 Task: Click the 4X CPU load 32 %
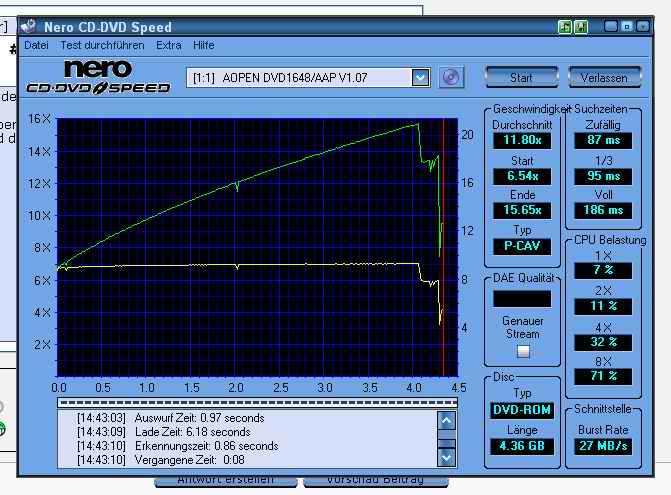[x=603, y=342]
